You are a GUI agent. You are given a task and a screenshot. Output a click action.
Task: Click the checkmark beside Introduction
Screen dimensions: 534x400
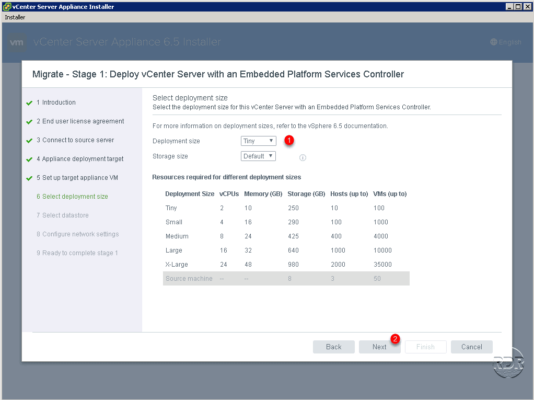(x=29, y=103)
